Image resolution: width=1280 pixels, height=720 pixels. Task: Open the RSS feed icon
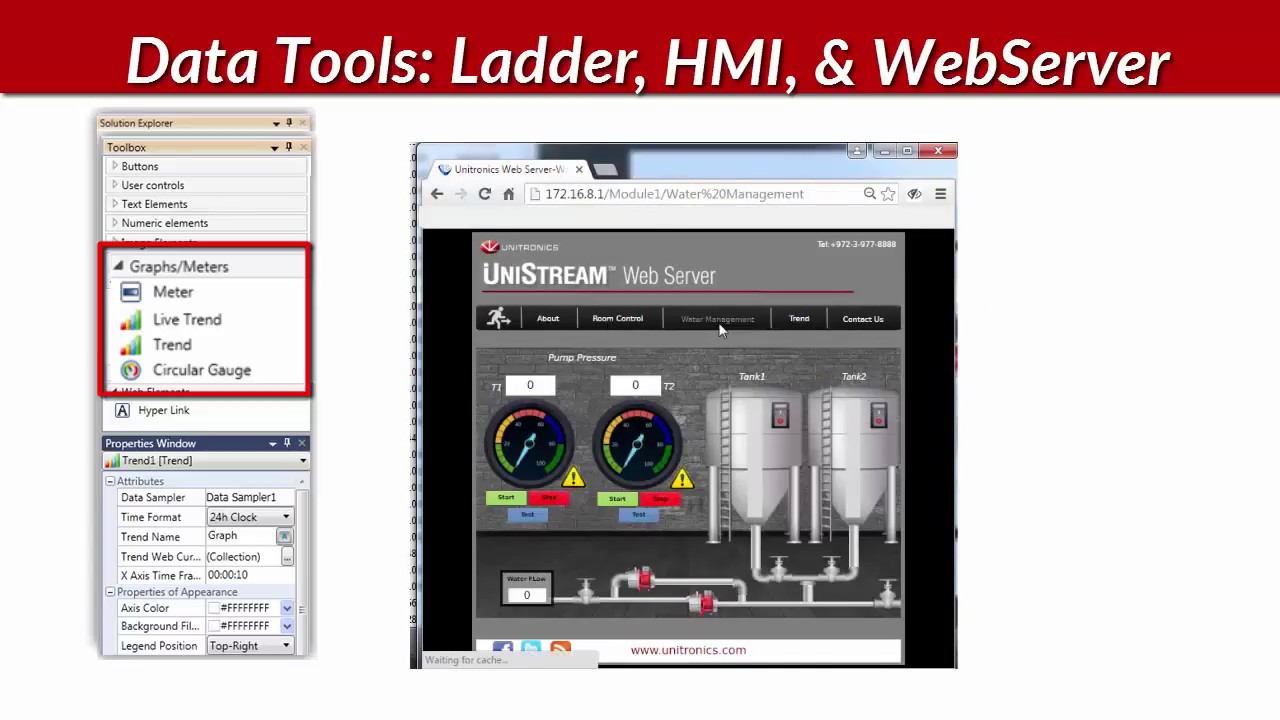[560, 650]
